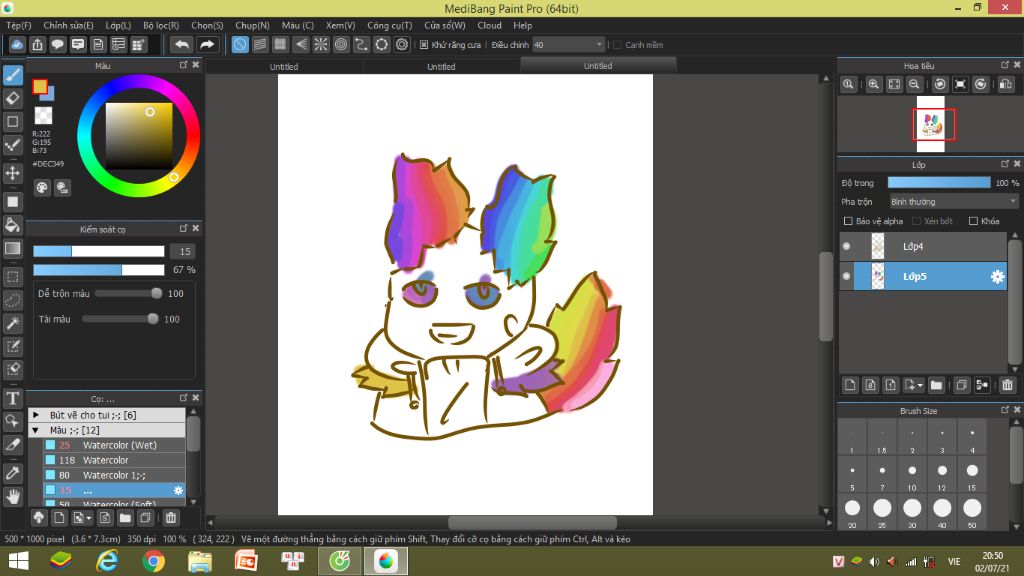Open add layer dropdown arrow
Viewport: 1024px width, 576px height.
pos(920,385)
